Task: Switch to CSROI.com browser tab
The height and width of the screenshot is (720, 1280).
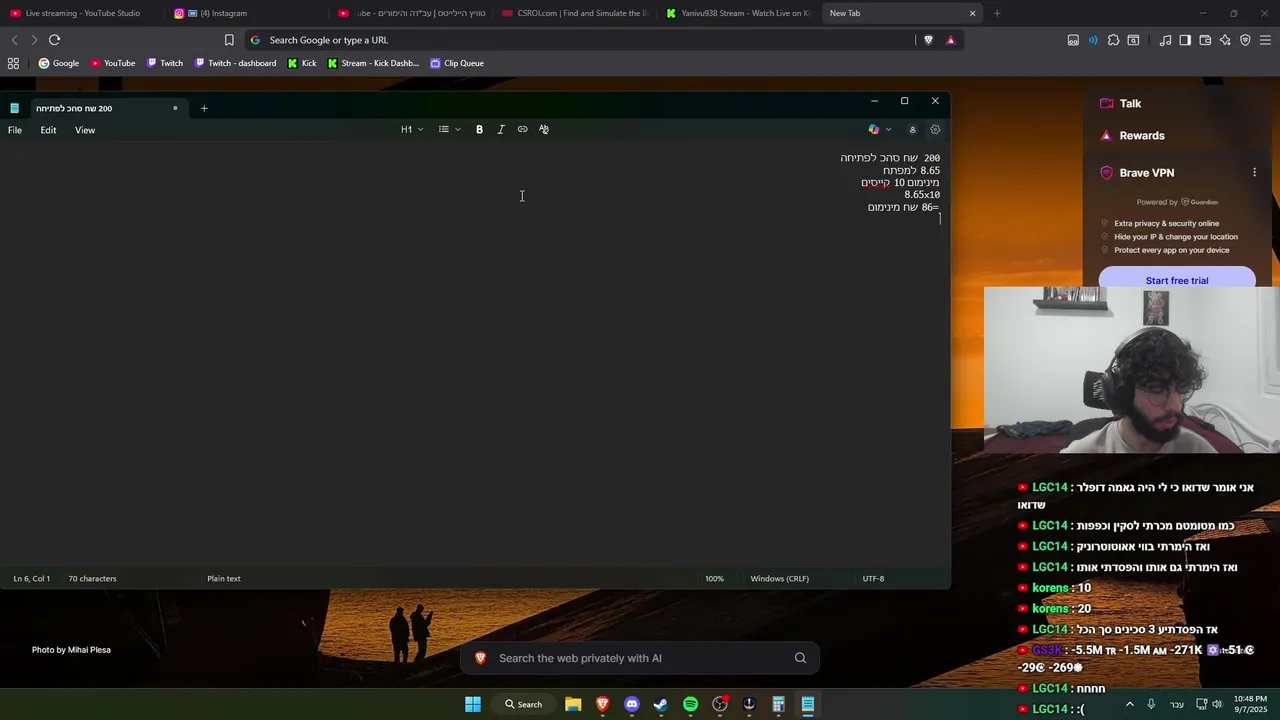Action: (x=574, y=13)
